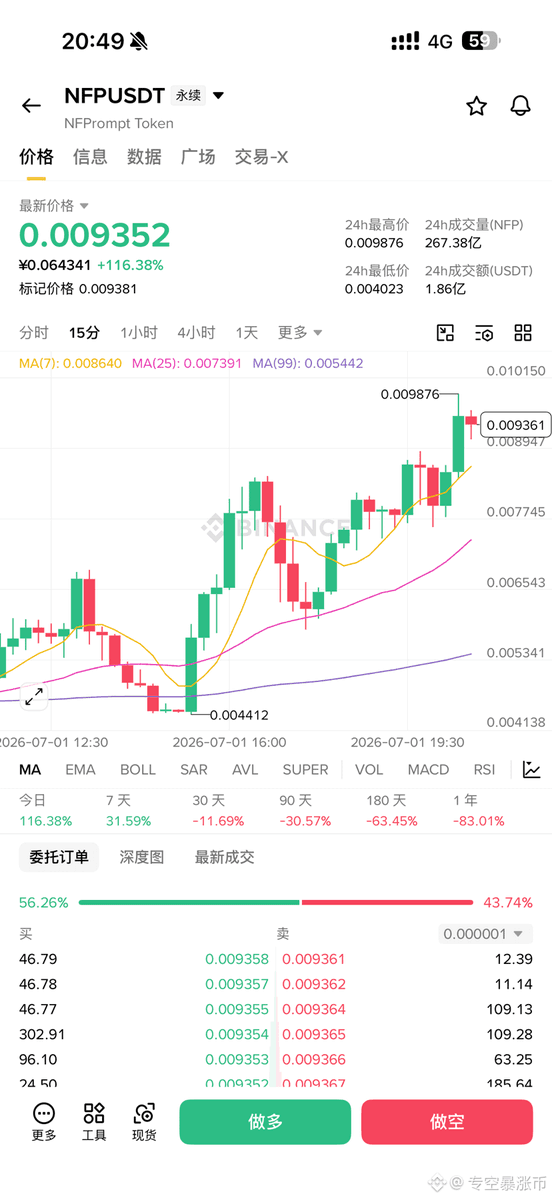Tap 标记价格 0.009381 mark price
The width and height of the screenshot is (552, 1200).
point(78,289)
